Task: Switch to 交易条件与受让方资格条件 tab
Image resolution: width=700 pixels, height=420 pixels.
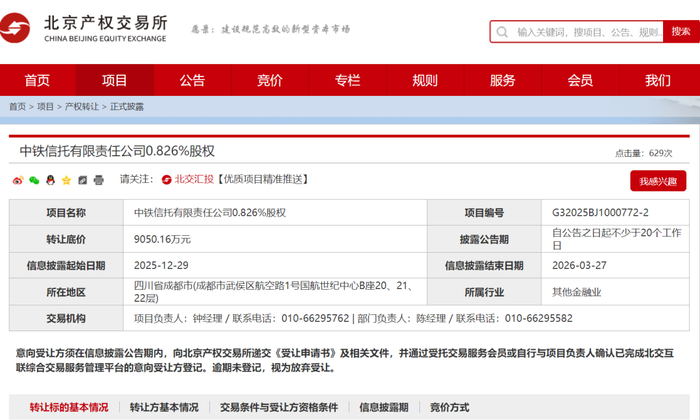Action: (x=279, y=407)
